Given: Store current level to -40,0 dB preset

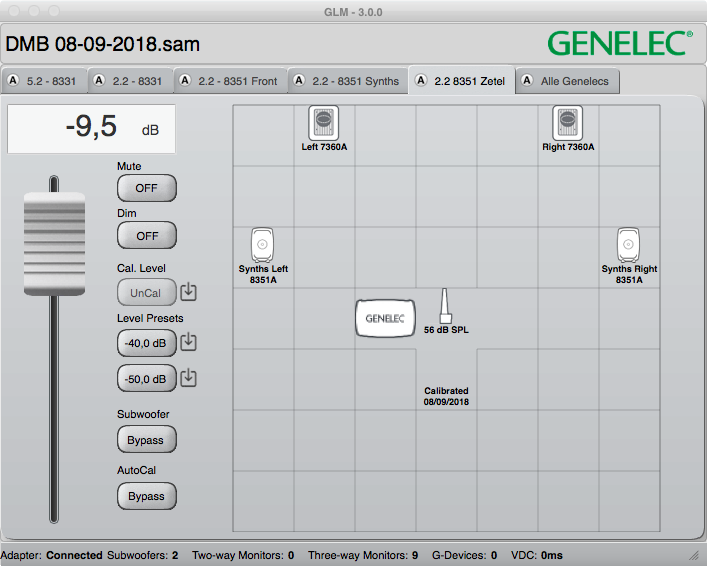Looking at the screenshot, I should point(188,342).
